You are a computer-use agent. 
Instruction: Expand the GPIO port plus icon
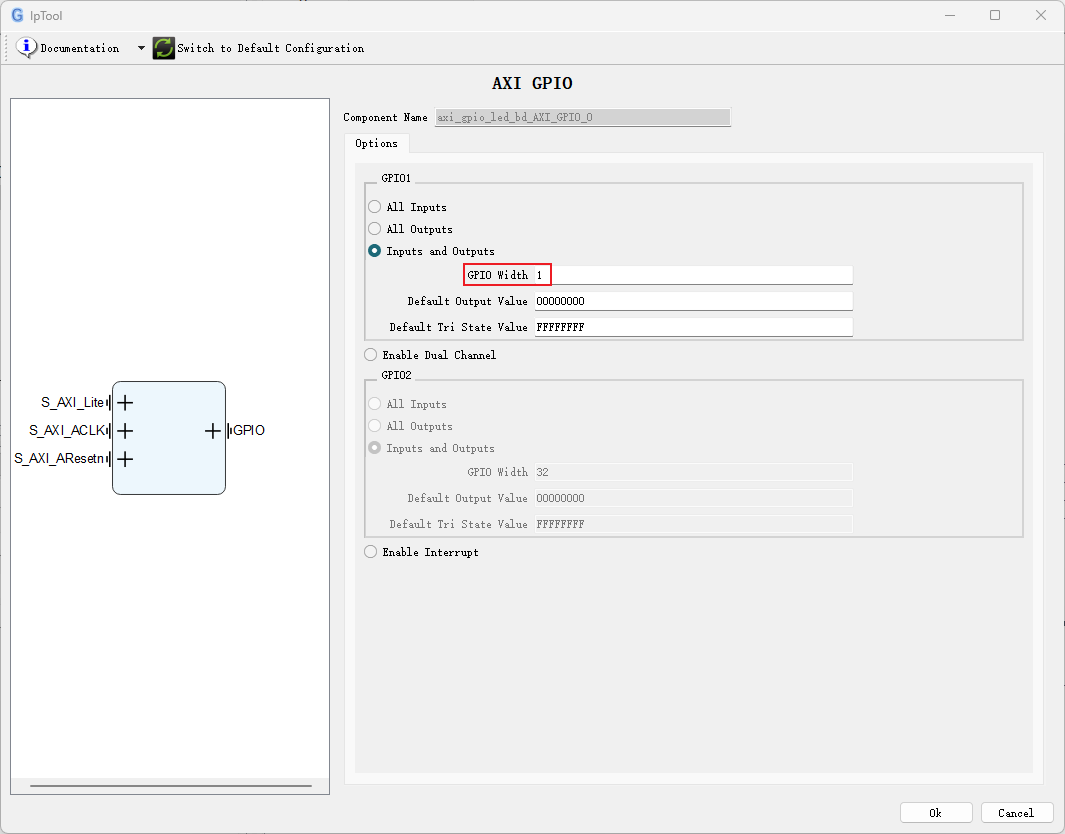point(213,431)
